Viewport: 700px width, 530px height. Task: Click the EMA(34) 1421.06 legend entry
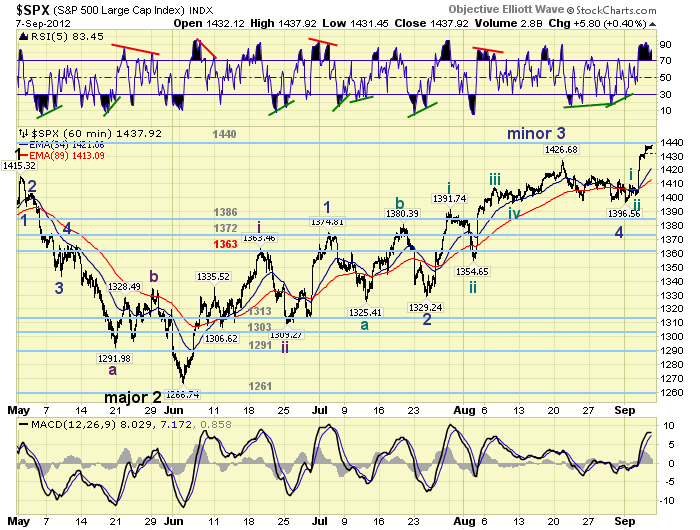click(63, 145)
